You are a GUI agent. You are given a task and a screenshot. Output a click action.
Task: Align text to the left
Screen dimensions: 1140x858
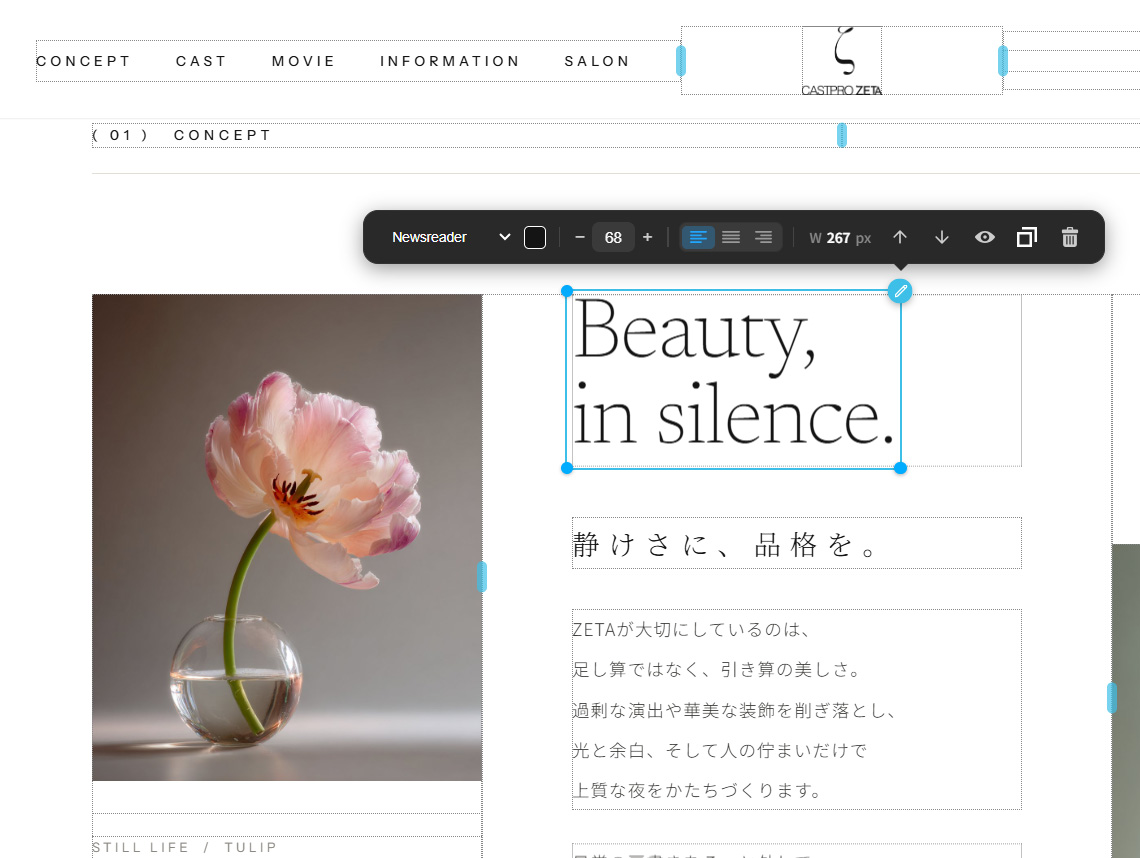698,237
